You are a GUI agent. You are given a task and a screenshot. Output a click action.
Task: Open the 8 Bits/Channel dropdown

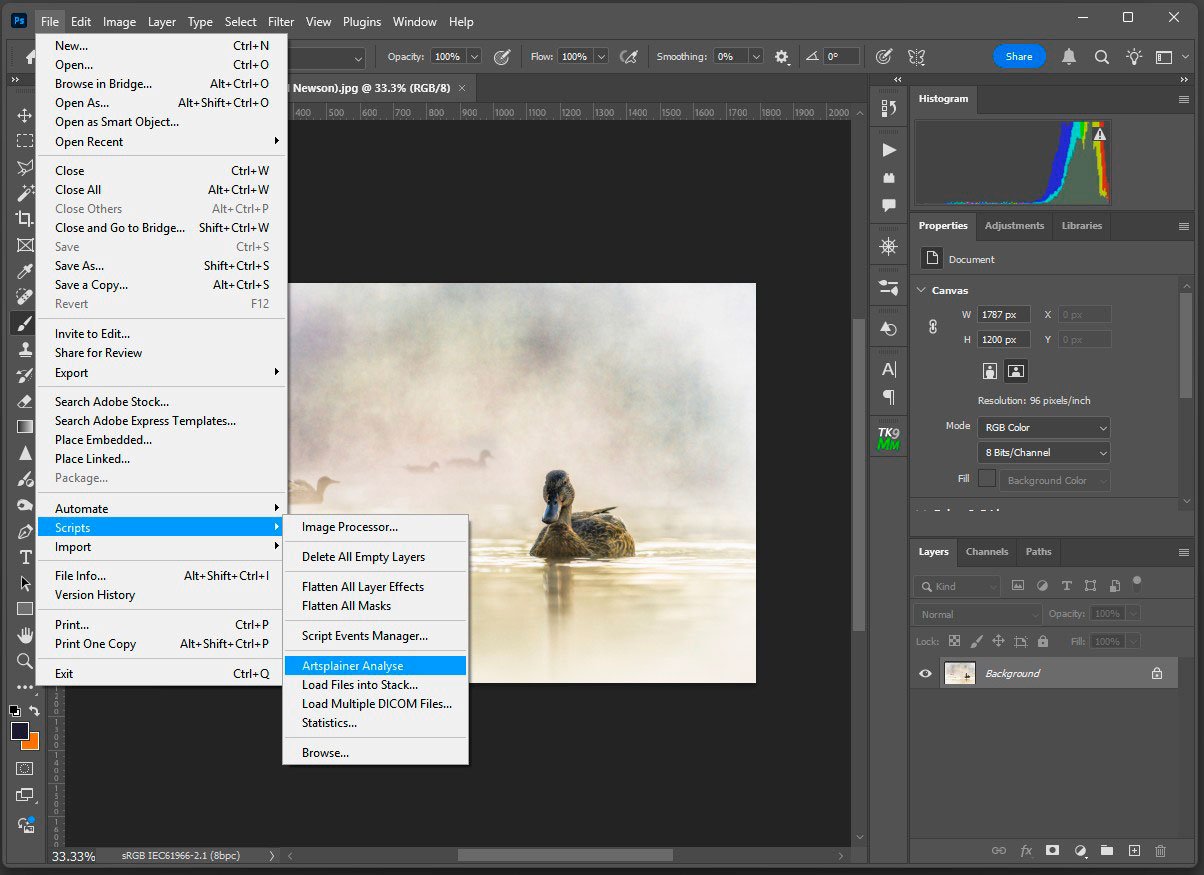(1043, 452)
